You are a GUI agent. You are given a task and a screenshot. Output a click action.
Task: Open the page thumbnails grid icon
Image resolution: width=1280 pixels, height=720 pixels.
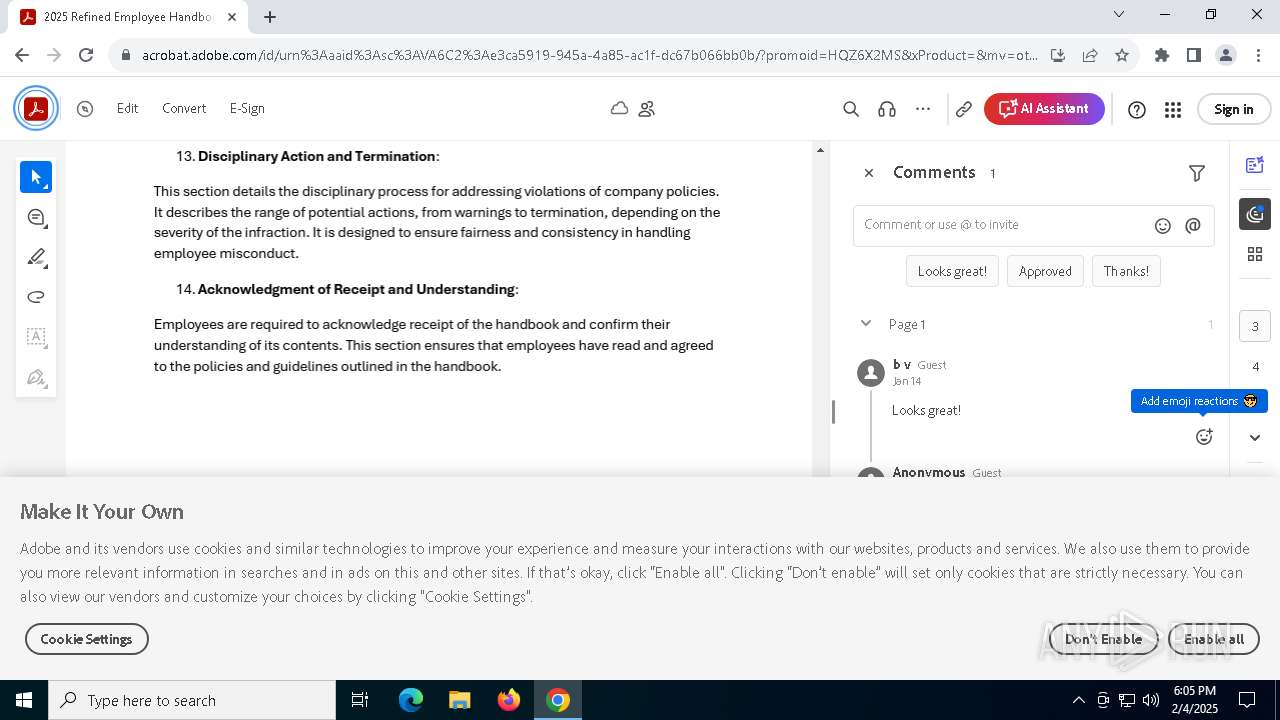[1255, 255]
